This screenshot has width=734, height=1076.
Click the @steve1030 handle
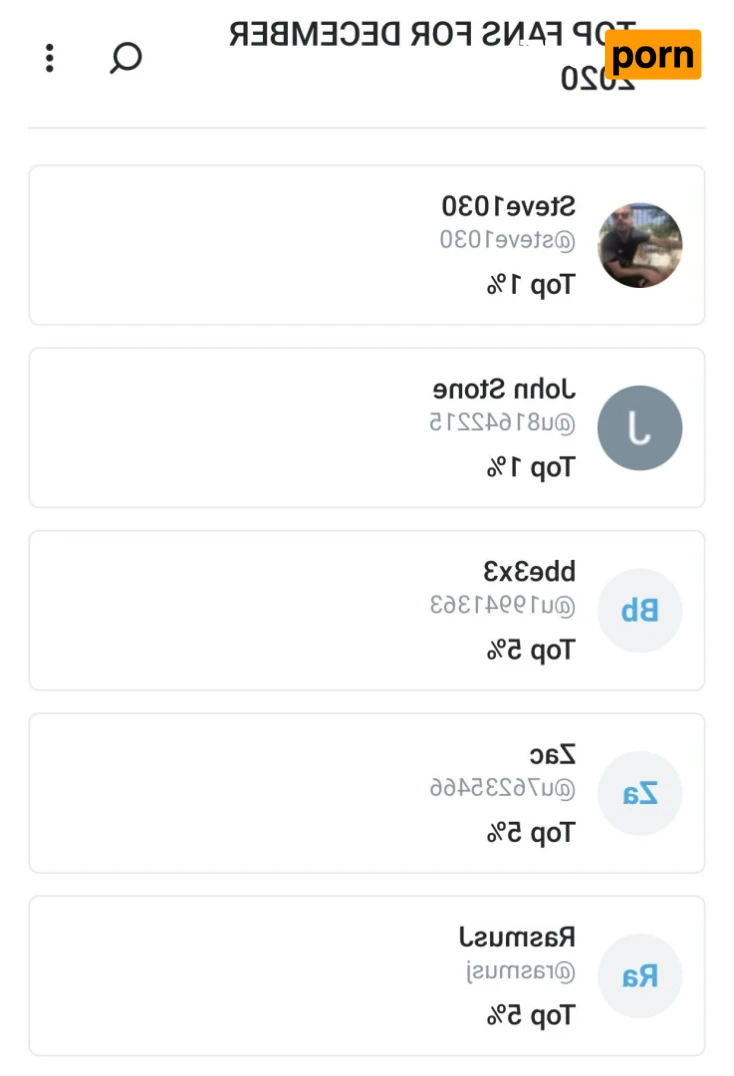pos(508,241)
